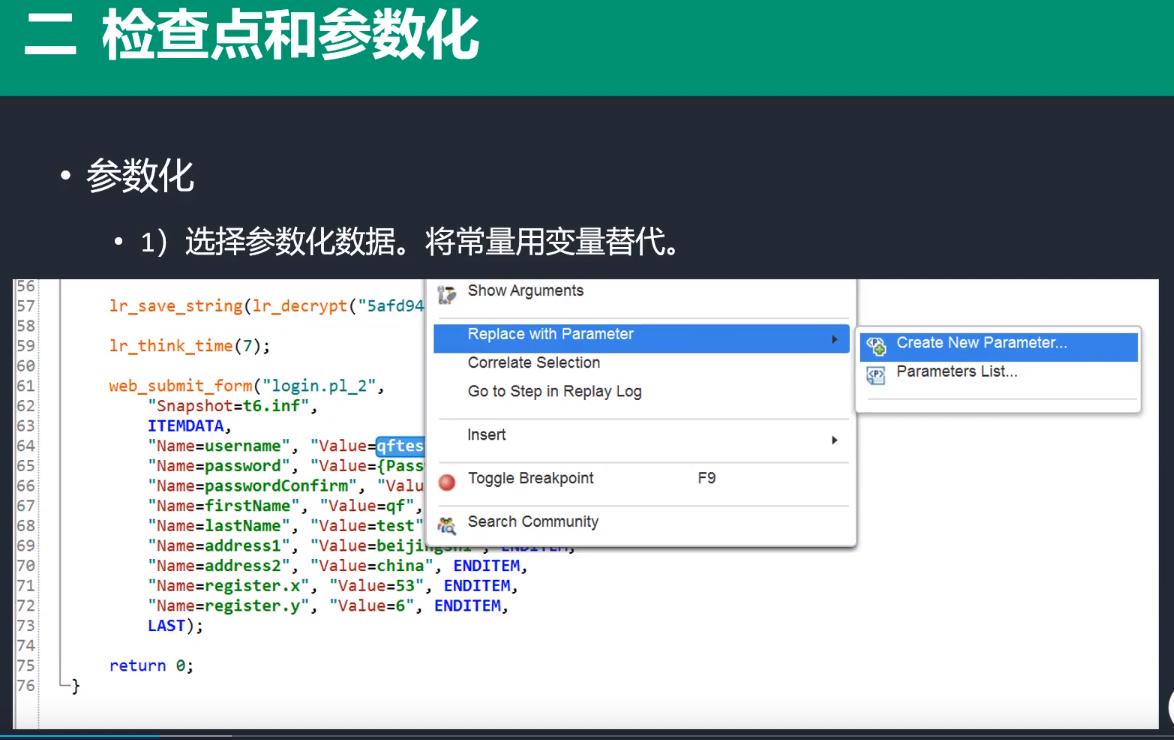
Task: Expand the Replace with Parameter submenu arrow
Action: pyautogui.click(x=834, y=339)
